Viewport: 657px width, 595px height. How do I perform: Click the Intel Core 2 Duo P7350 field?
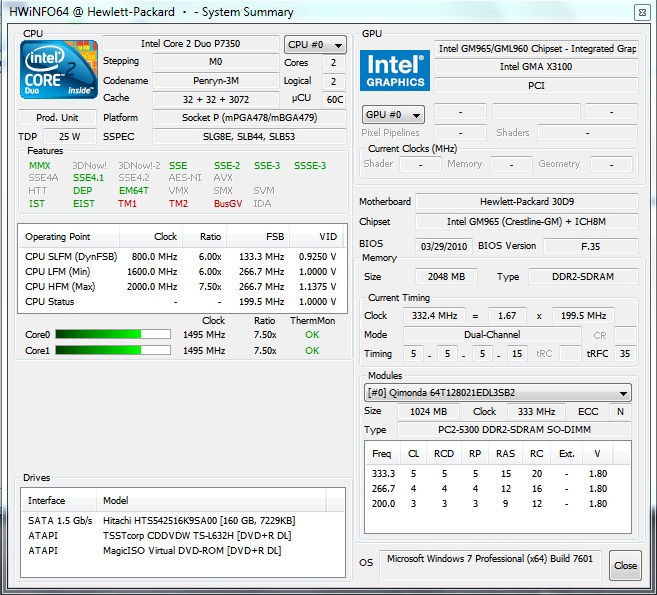(x=191, y=44)
